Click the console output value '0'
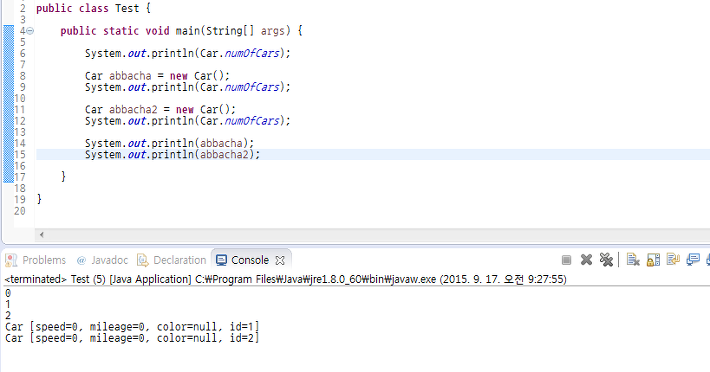Image resolution: width=710 pixels, height=372 pixels. tap(8, 293)
